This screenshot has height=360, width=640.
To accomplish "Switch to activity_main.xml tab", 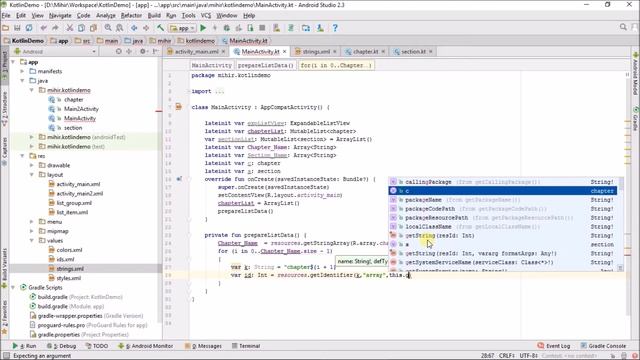I will pyautogui.click(x=196, y=51).
